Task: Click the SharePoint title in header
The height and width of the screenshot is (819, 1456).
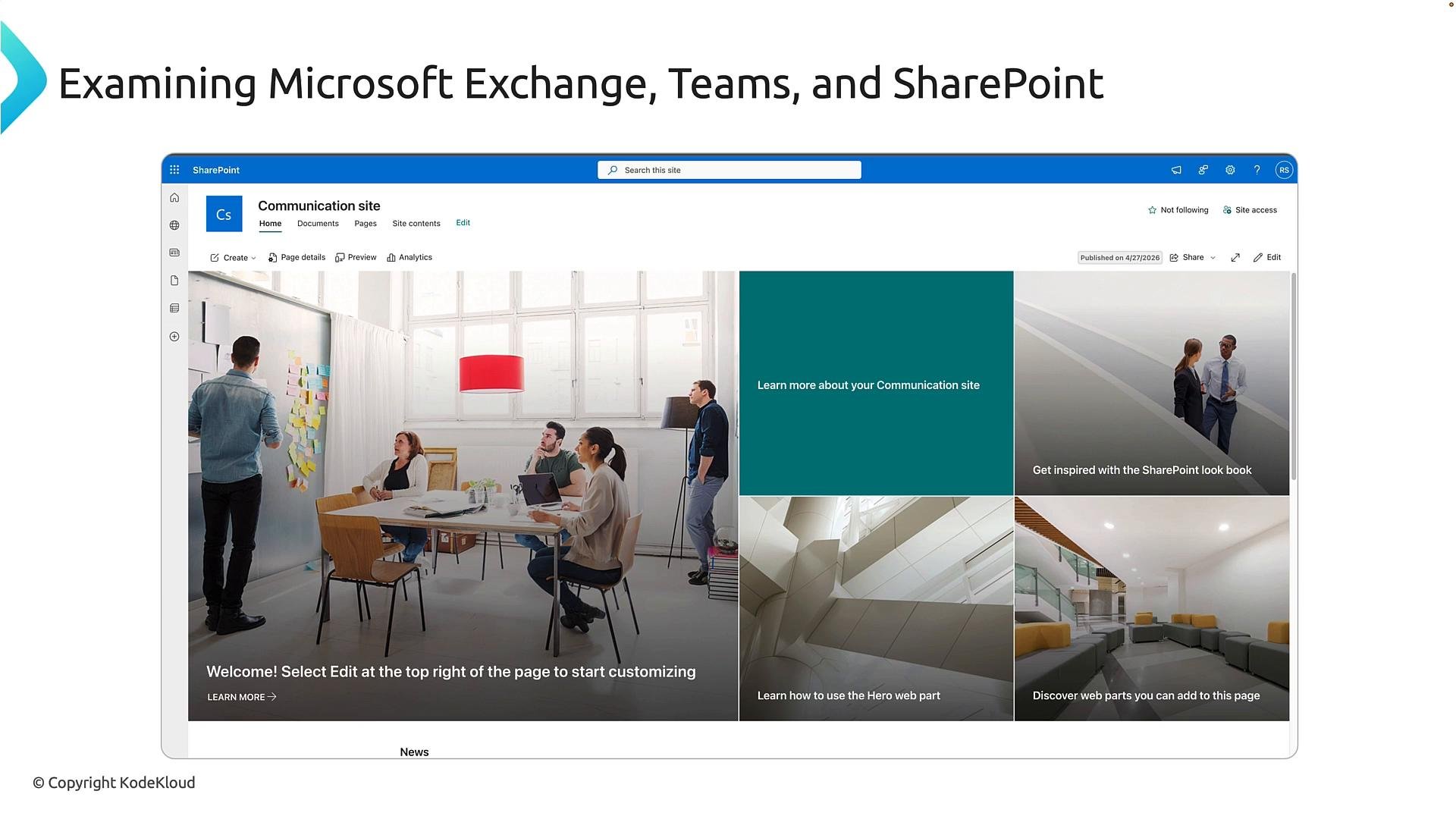Action: [216, 170]
